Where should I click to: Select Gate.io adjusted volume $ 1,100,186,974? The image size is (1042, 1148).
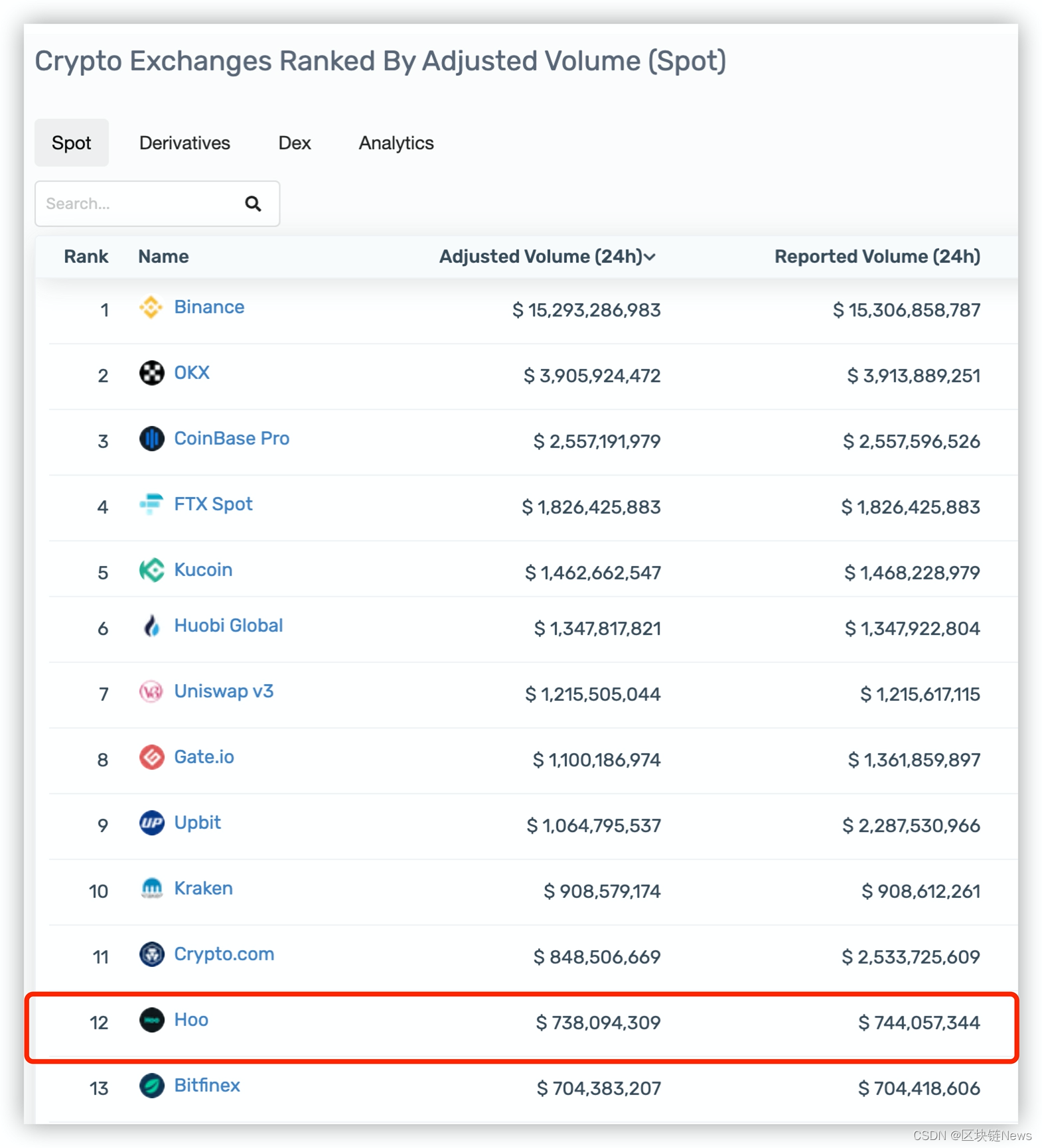point(597,760)
